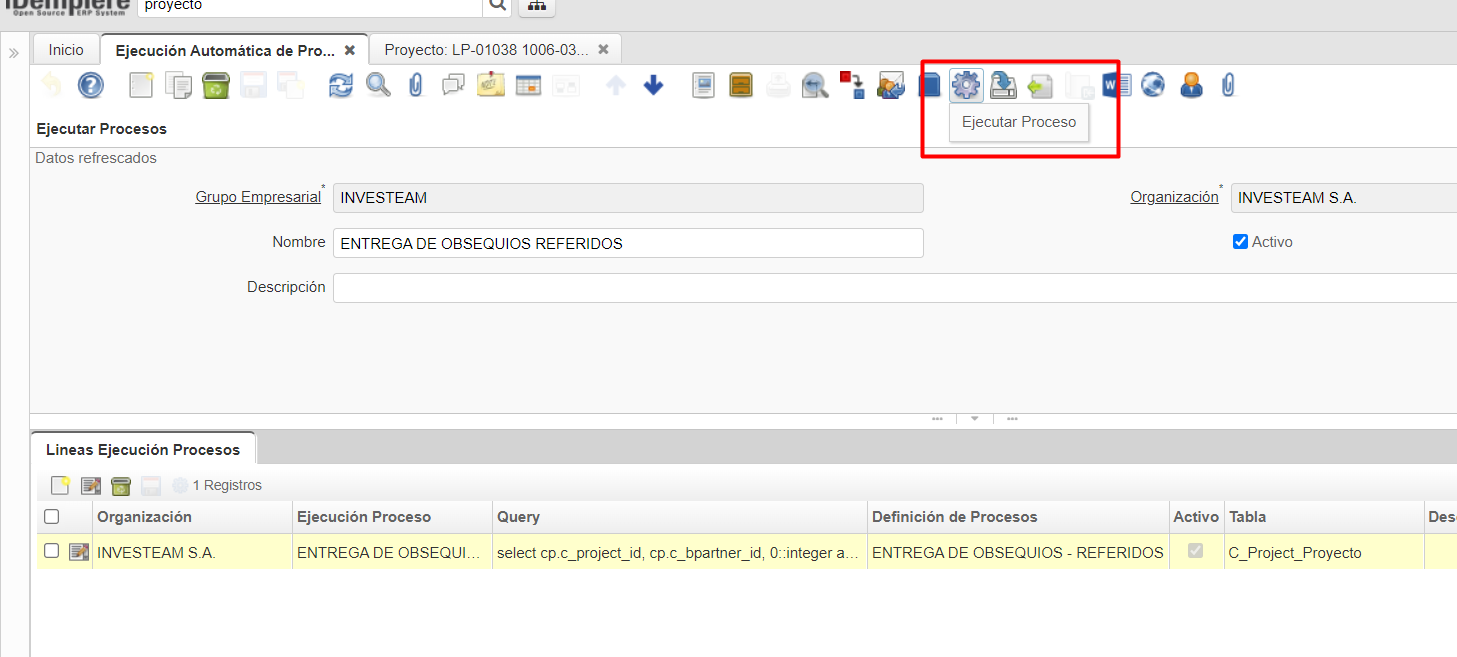Click into the Descripción text field

pyautogui.click(x=890, y=288)
